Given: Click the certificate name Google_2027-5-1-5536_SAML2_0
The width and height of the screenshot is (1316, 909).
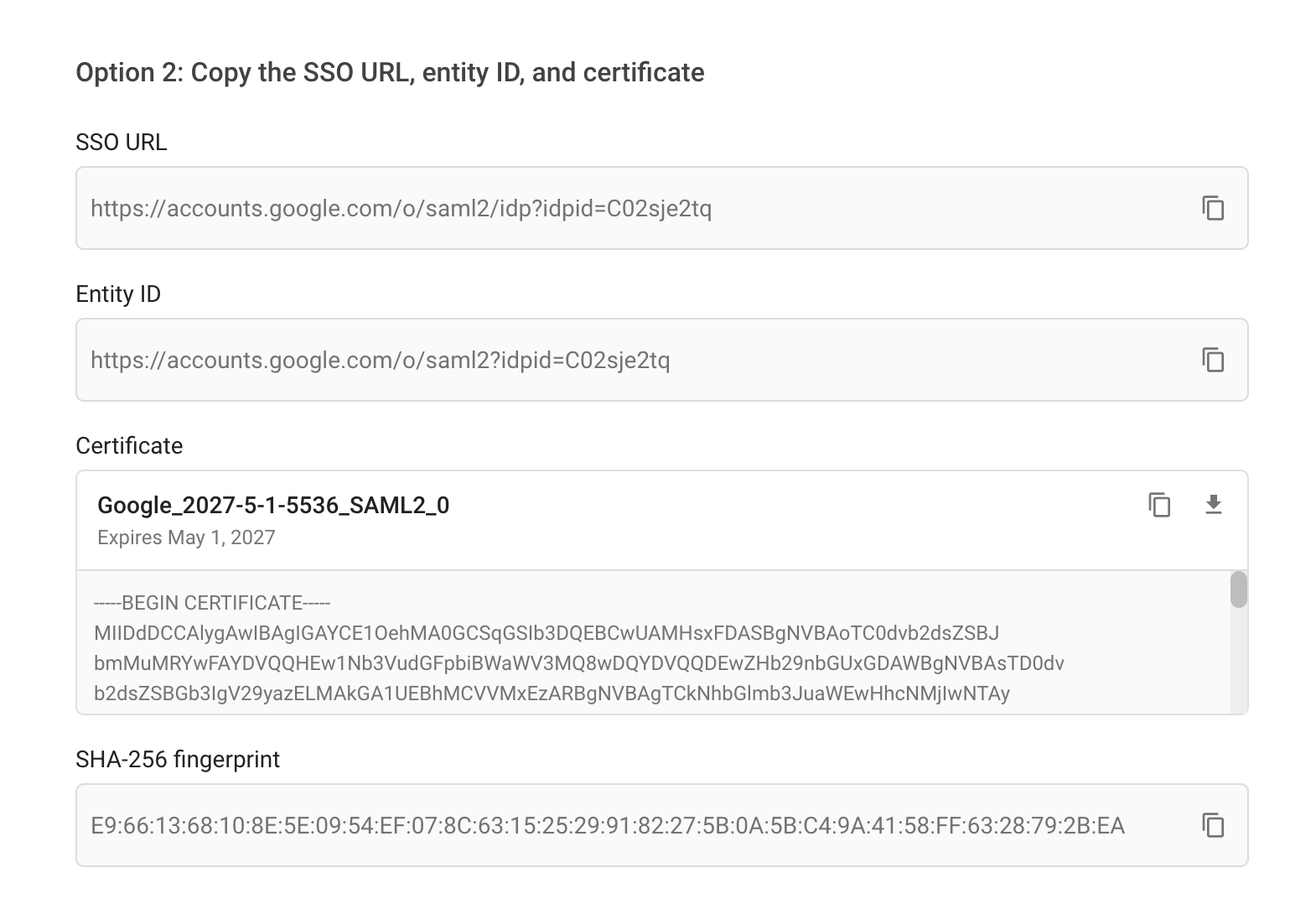Looking at the screenshot, I should click(273, 506).
